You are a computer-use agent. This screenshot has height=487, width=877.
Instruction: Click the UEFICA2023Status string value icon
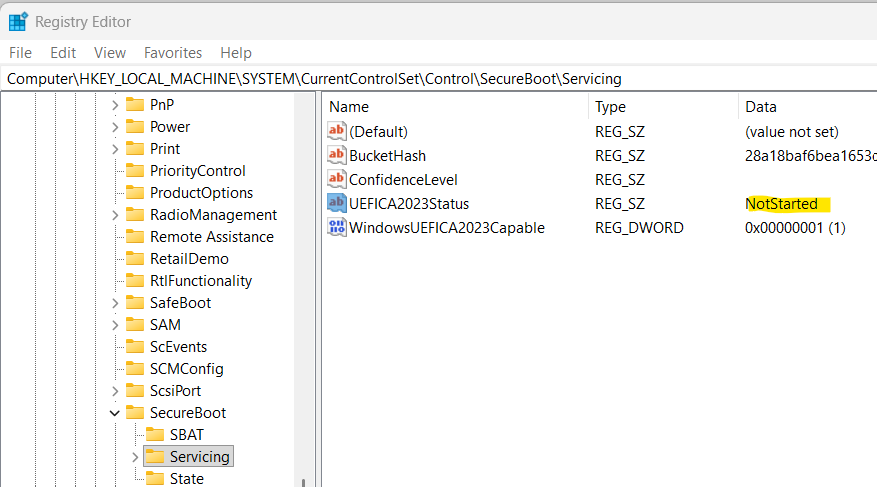click(337, 204)
